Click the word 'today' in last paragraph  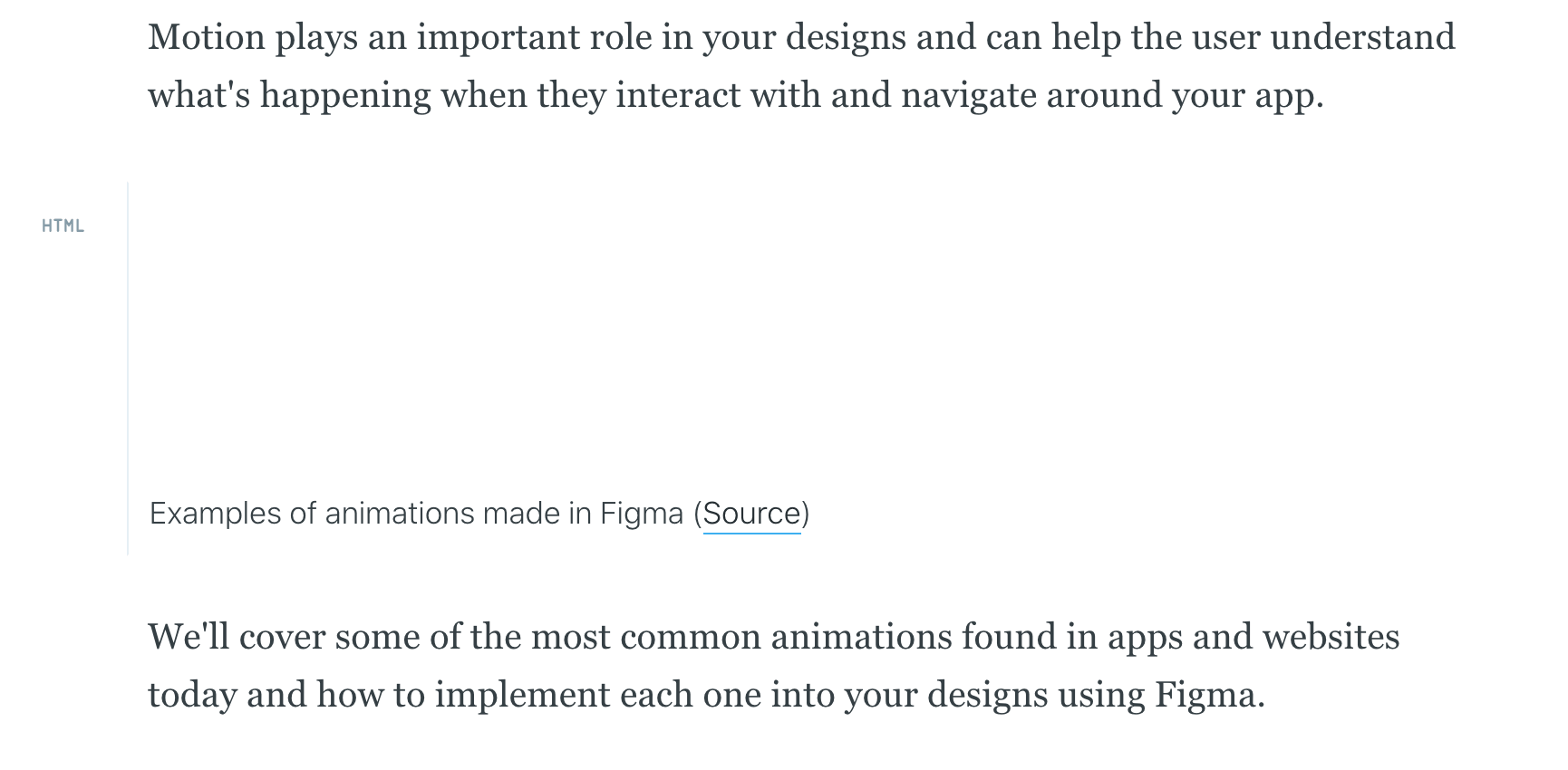(192, 695)
